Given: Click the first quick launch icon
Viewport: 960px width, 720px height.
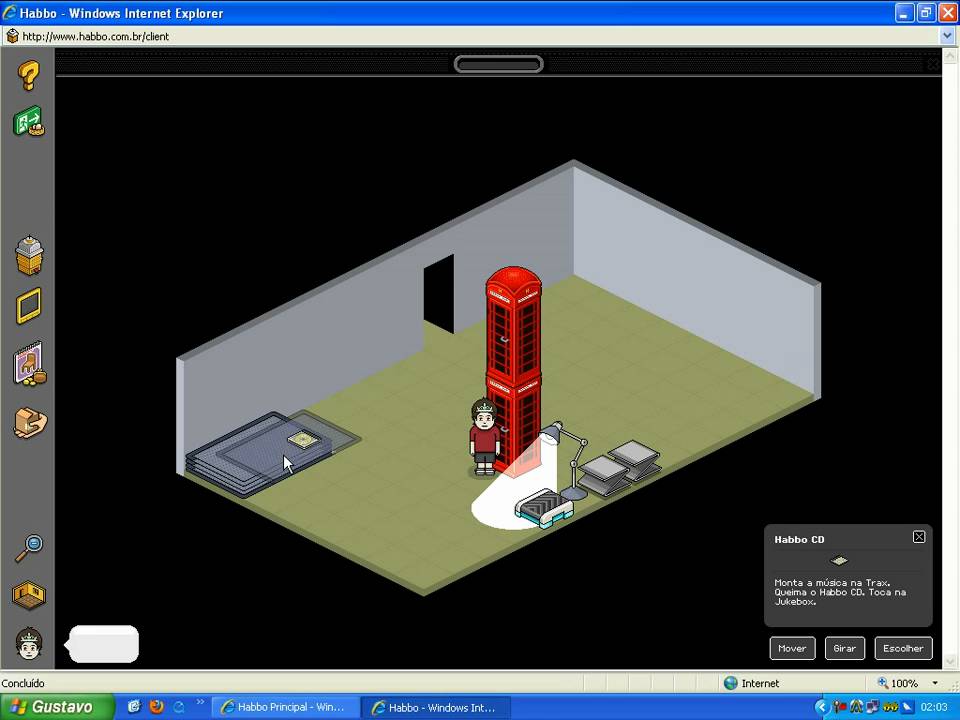Looking at the screenshot, I should click(x=134, y=707).
